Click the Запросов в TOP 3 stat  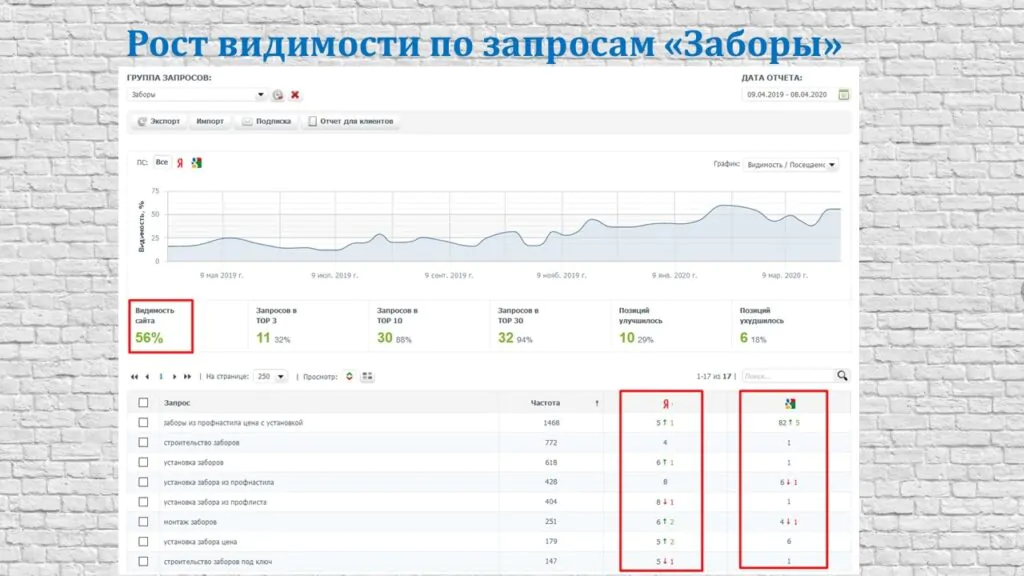[x=274, y=325]
